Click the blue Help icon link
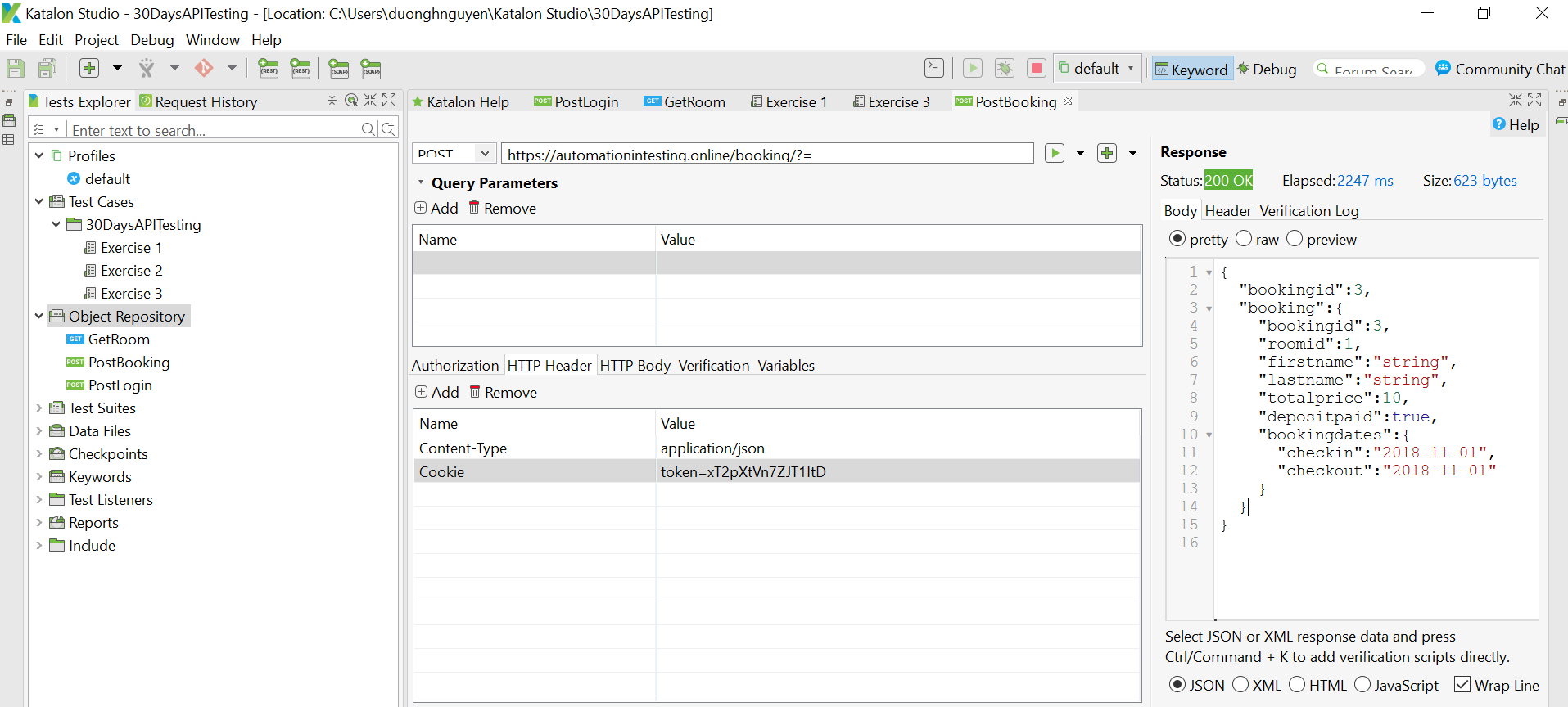 pos(1516,124)
